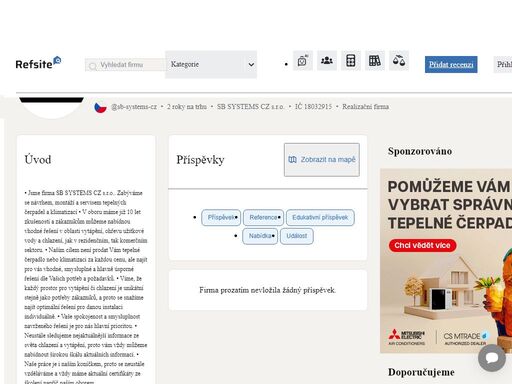This screenshot has width=512, height=384.
Task: Select the Reference filter tab
Action: pos(263,218)
